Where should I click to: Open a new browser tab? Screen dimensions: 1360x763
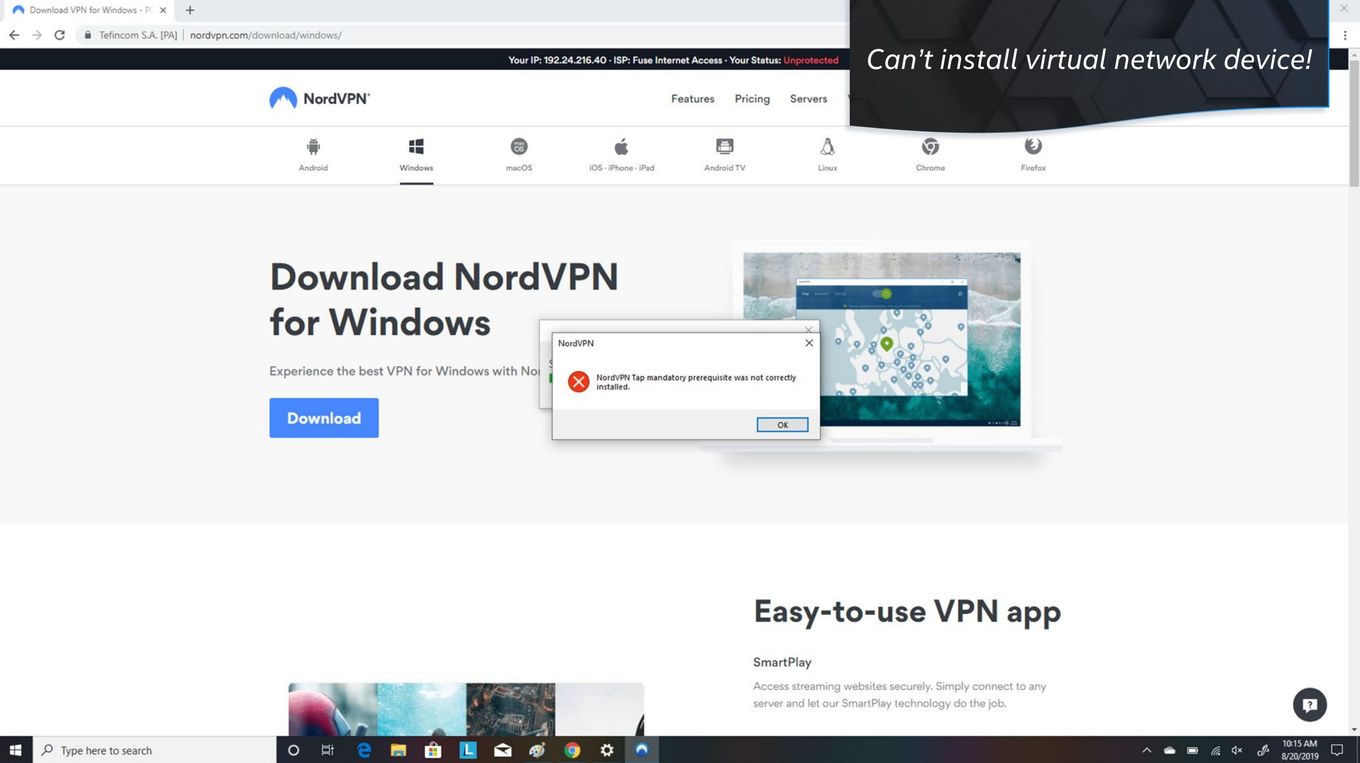click(x=190, y=10)
